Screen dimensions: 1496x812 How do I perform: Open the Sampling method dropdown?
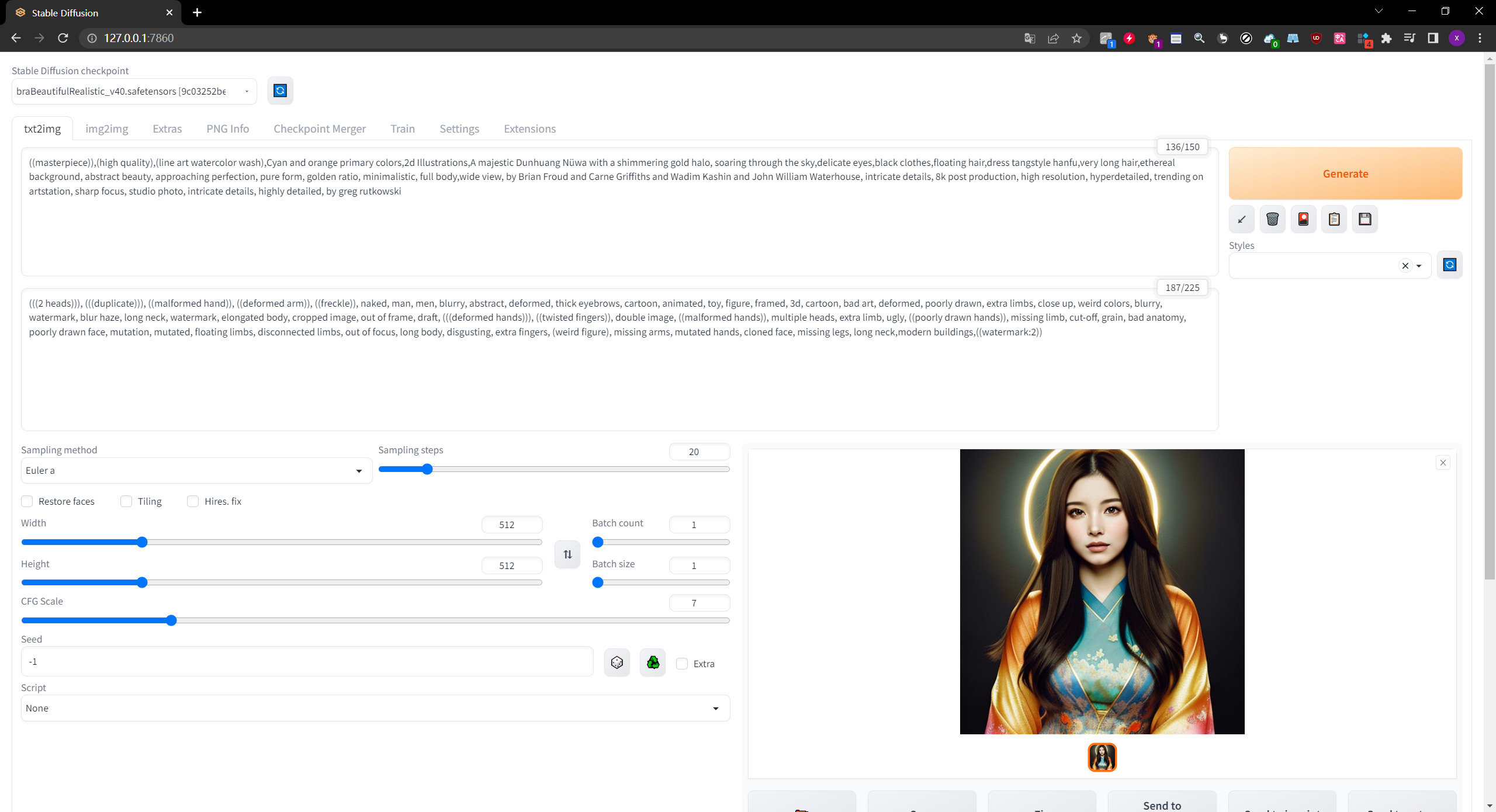coord(196,470)
